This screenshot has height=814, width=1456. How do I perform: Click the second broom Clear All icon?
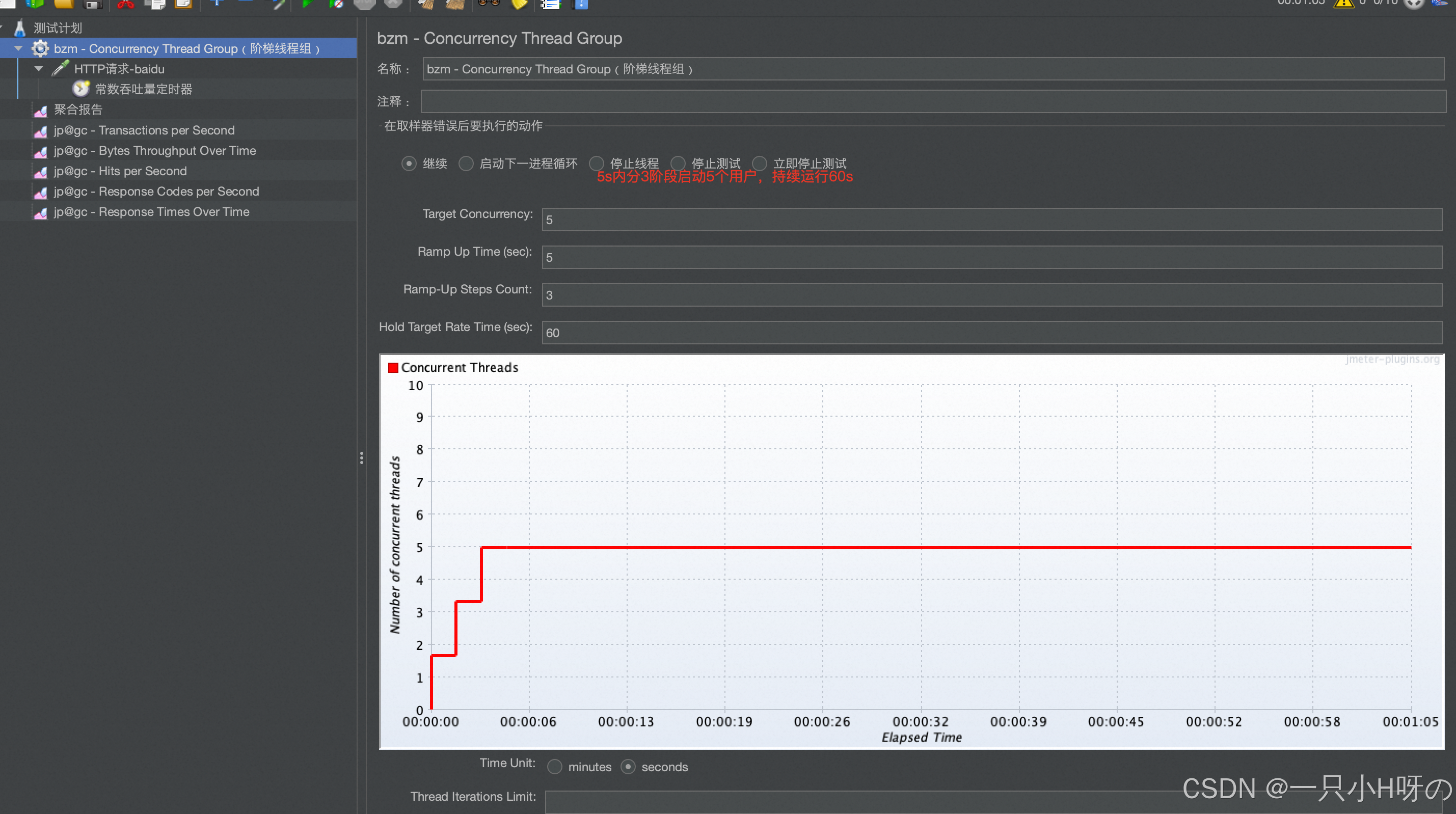coord(455,4)
